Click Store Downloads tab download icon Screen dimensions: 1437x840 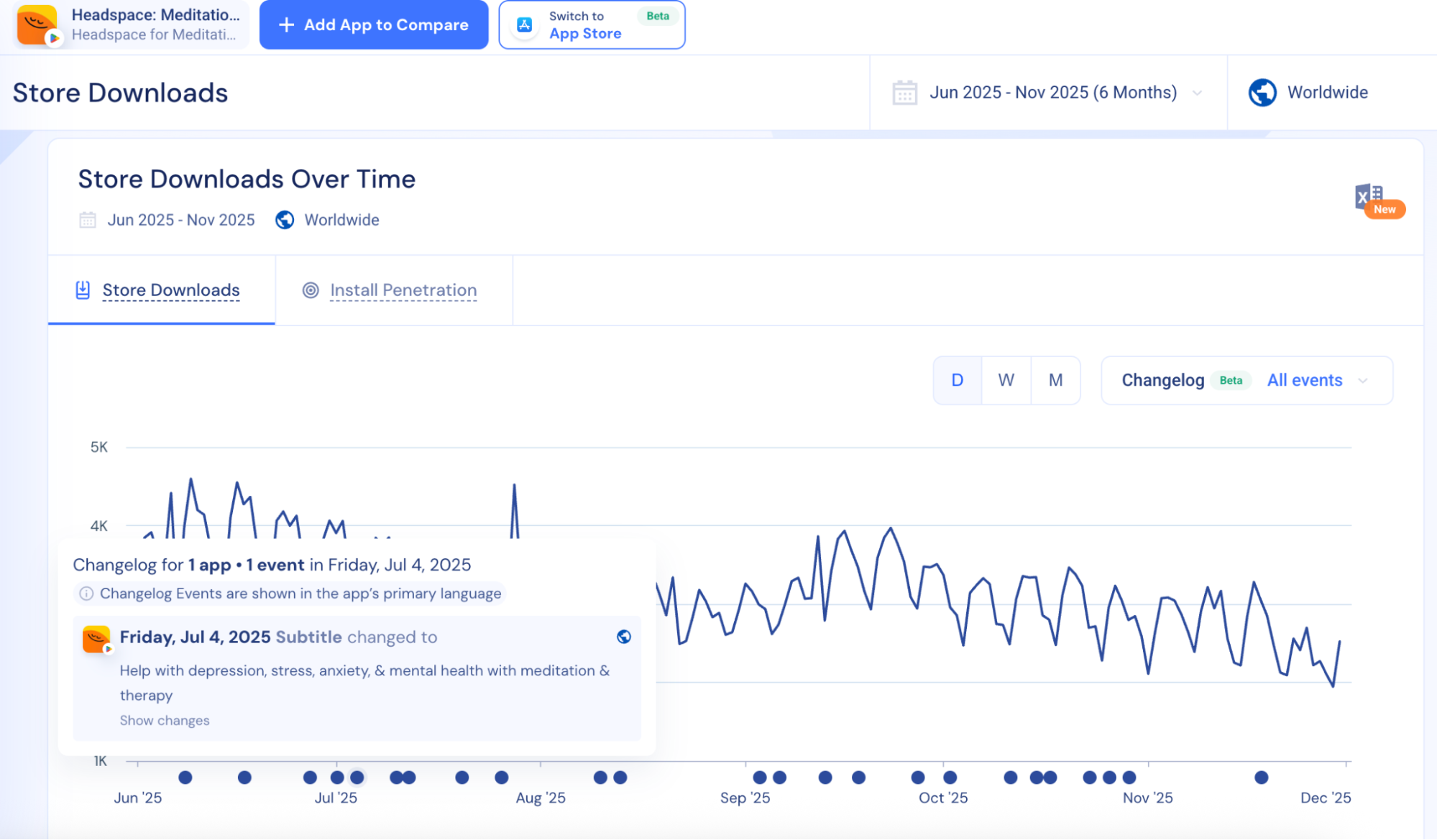tap(83, 290)
